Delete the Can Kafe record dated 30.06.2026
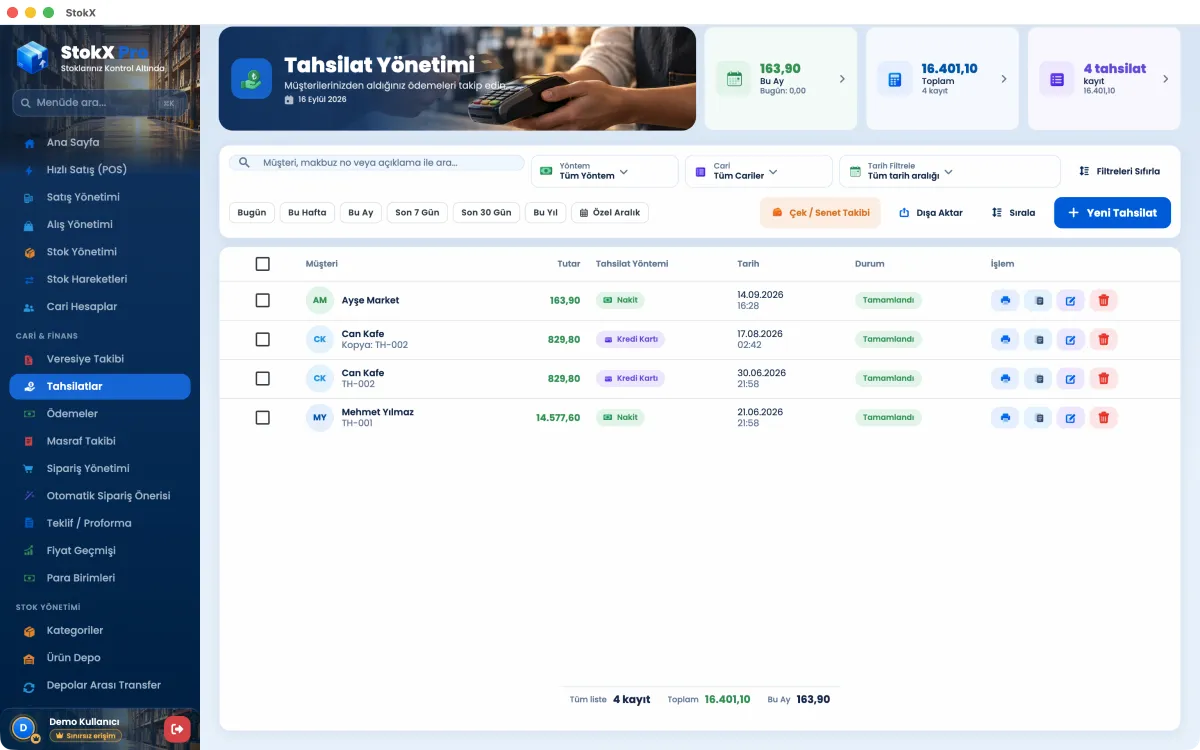This screenshot has height=750, width=1200. (1104, 378)
